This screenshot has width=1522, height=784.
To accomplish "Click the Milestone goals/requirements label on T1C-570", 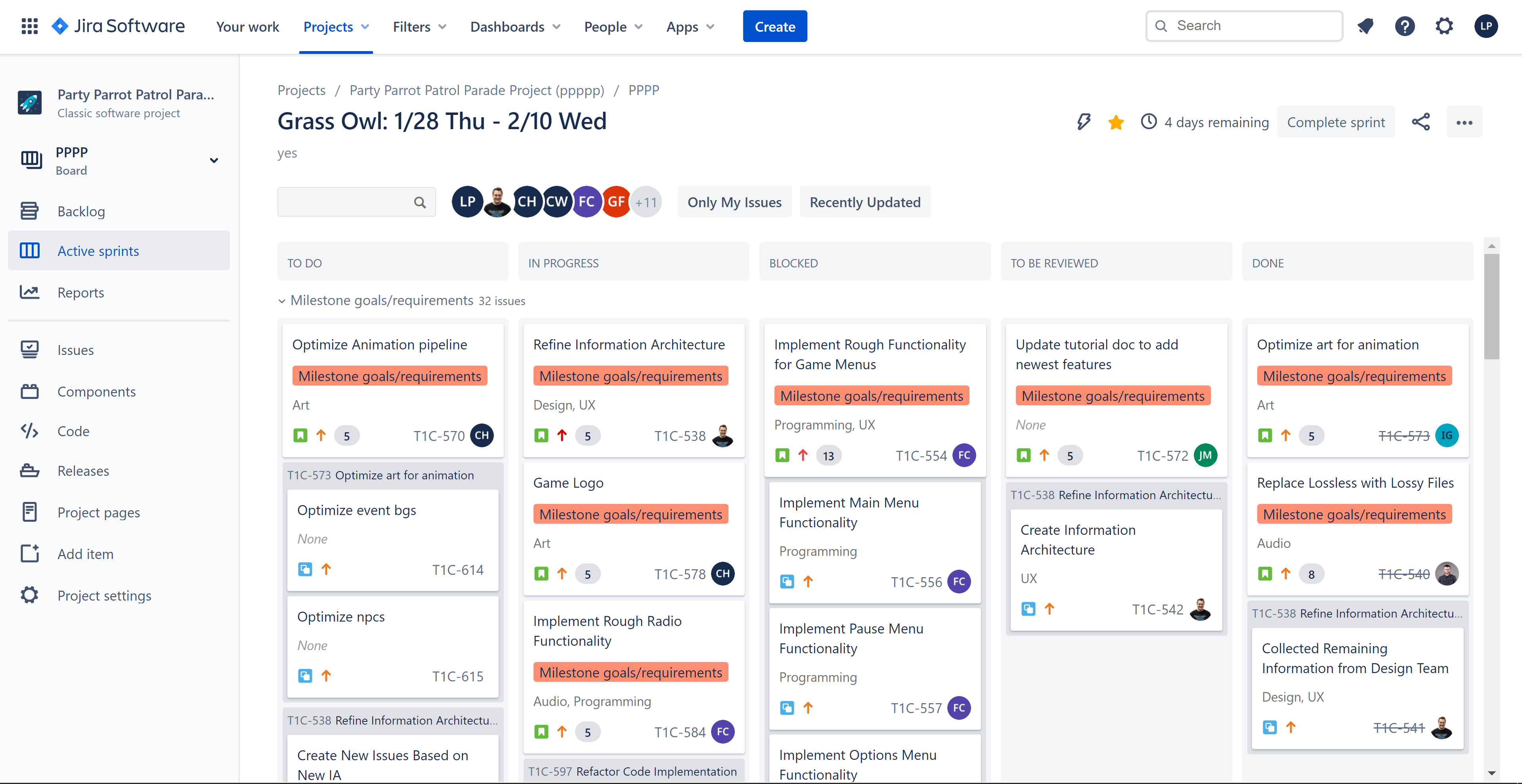I will pyautogui.click(x=389, y=376).
